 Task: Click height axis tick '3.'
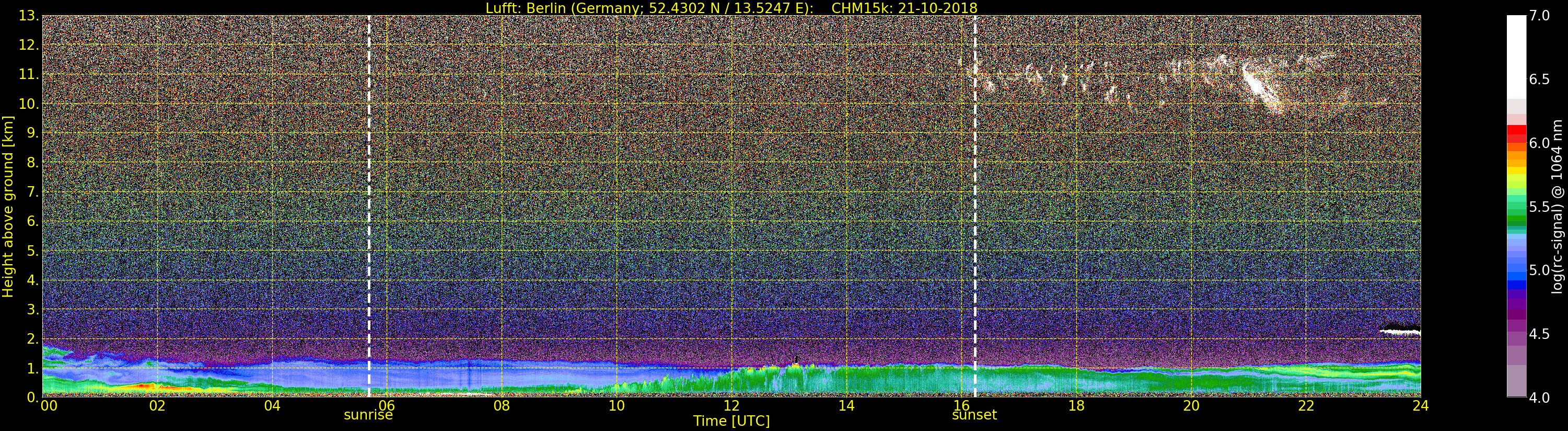33,310
